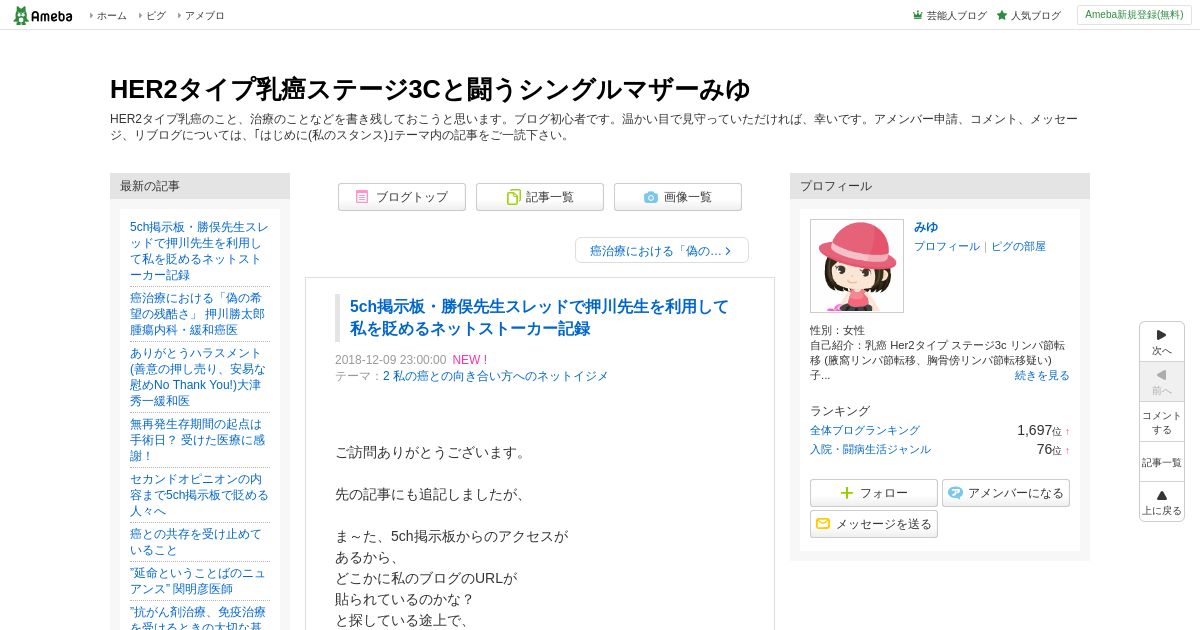Open recent article "延命ということばのニュアンス"
This screenshot has width=1200, height=630.
(x=199, y=581)
